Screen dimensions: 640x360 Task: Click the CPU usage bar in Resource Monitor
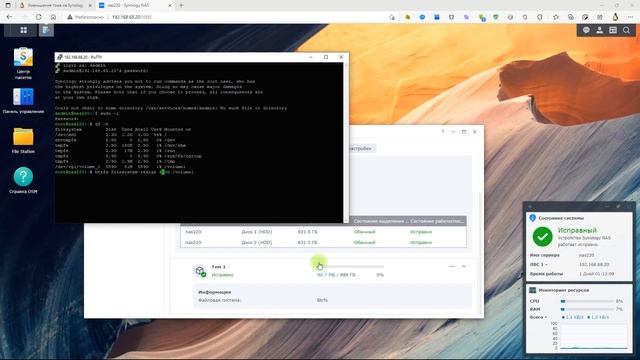pyautogui.click(x=587, y=301)
